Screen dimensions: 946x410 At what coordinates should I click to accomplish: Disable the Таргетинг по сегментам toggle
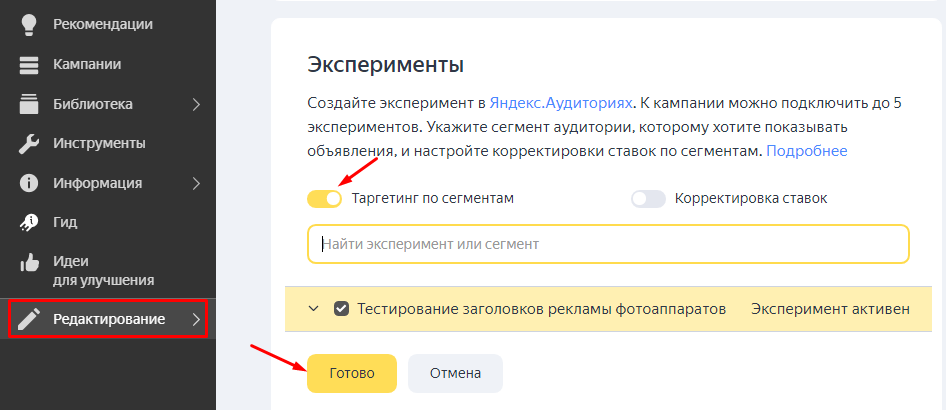(325, 198)
